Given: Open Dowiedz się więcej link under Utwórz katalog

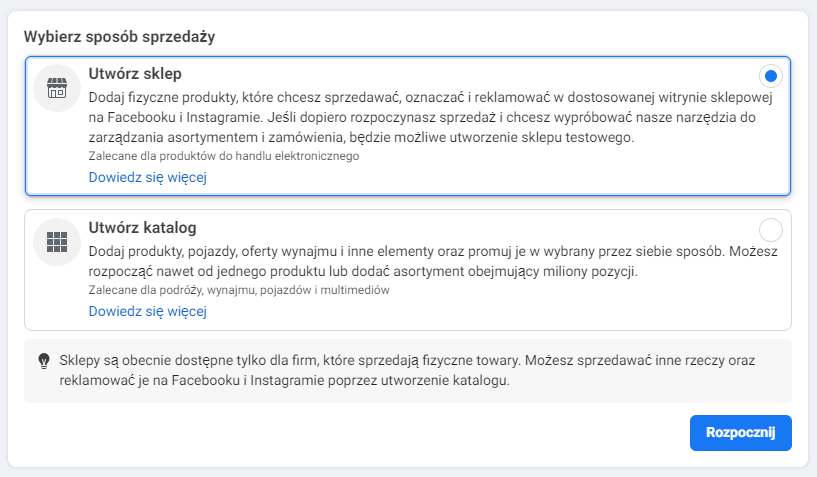Looking at the screenshot, I should click(x=147, y=311).
